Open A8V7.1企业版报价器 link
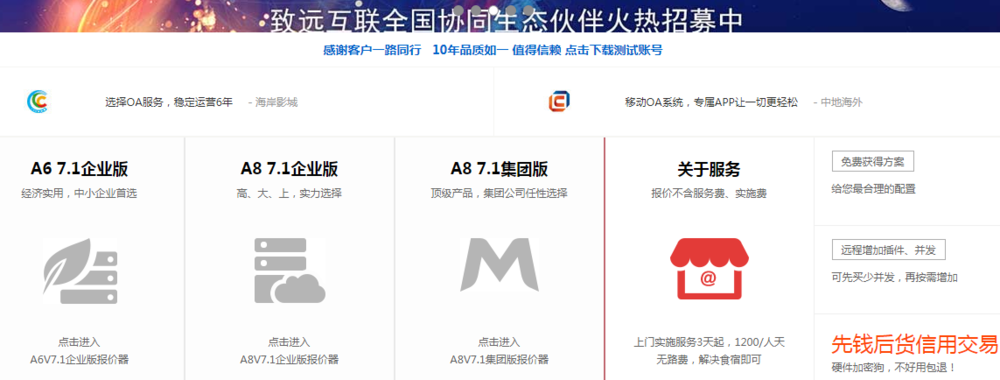 click(x=289, y=359)
